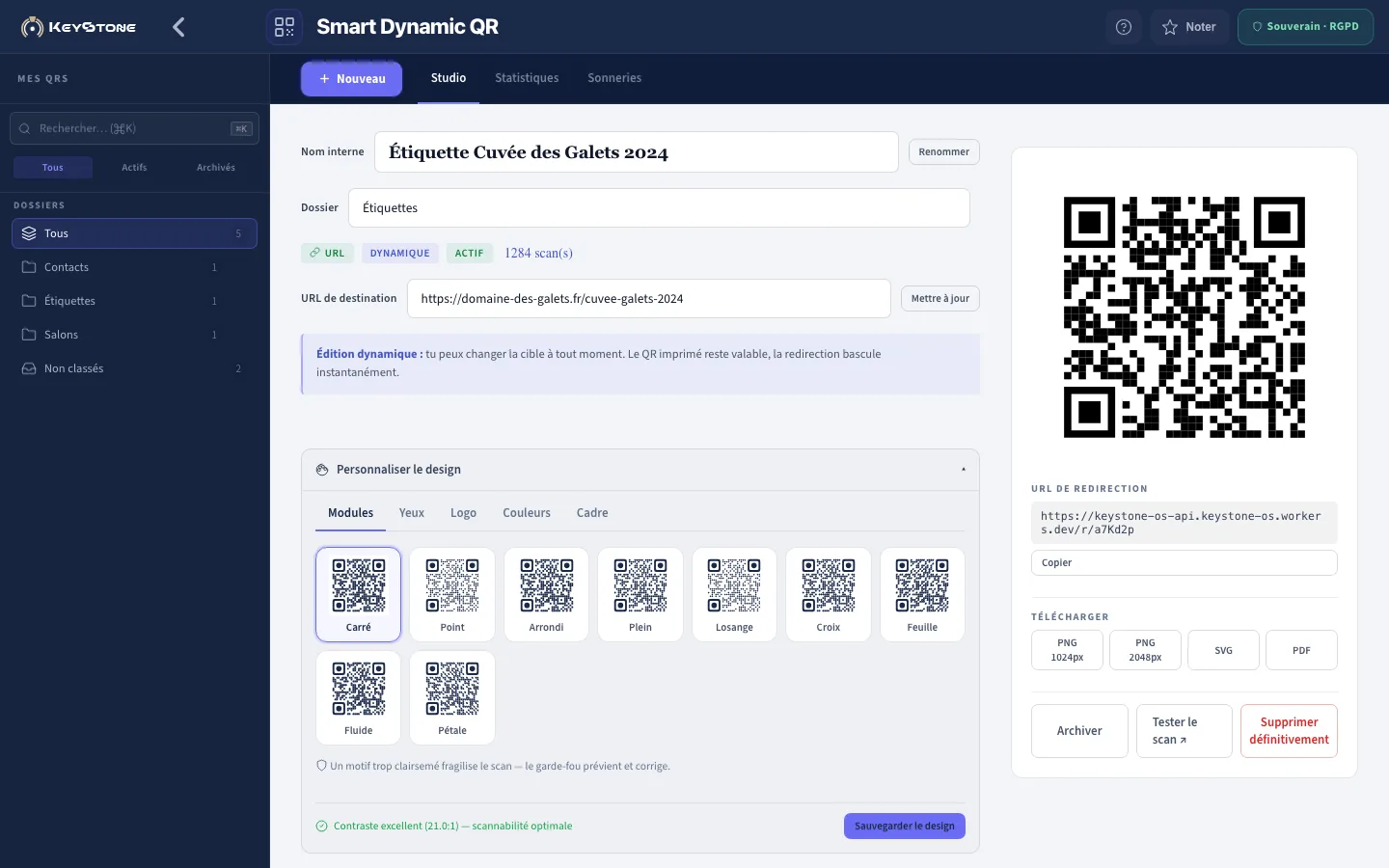Copy the redirection URL with Copier

1185,563
